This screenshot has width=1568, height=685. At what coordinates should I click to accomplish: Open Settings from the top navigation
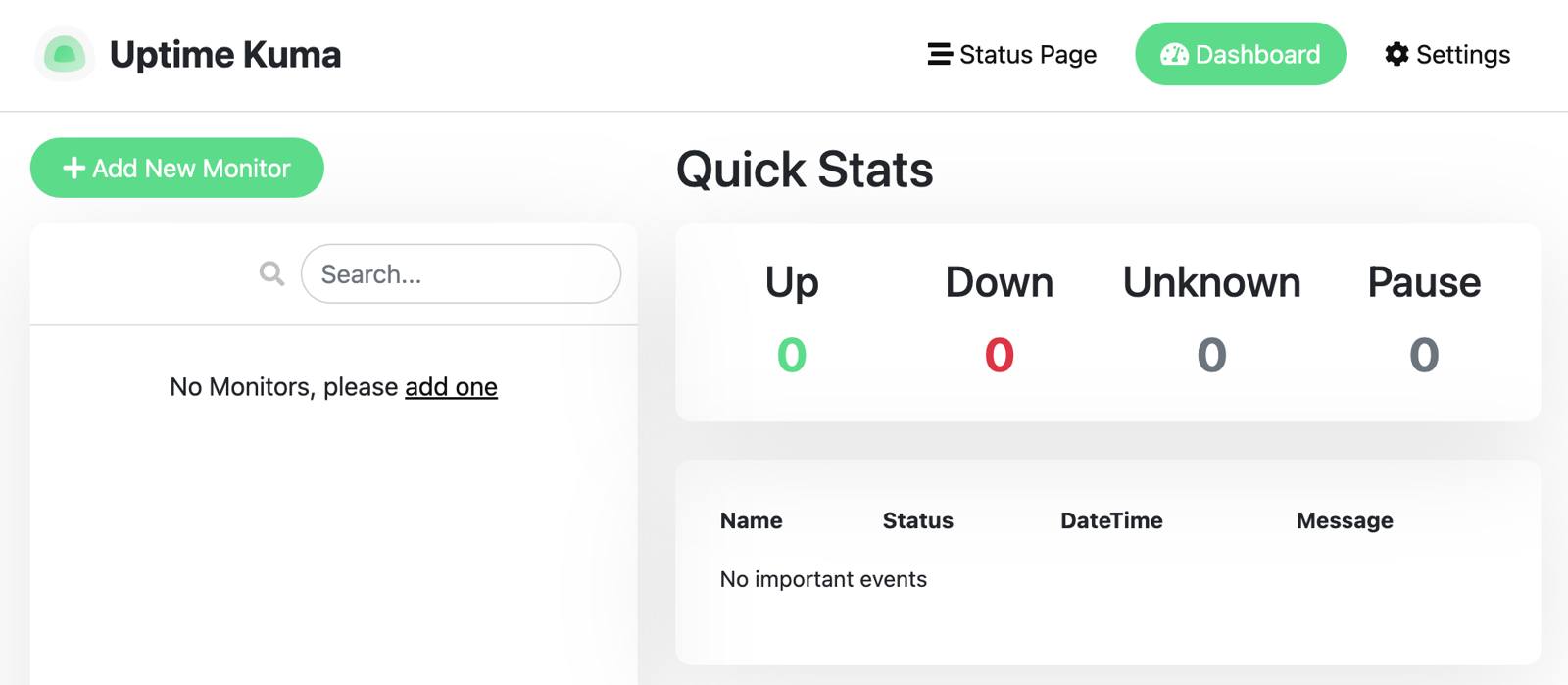[x=1462, y=55]
